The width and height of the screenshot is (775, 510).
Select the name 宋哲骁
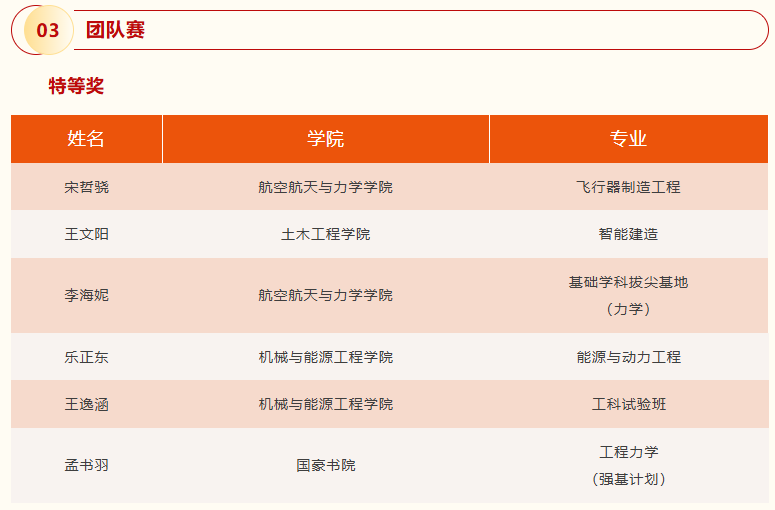pos(86,187)
